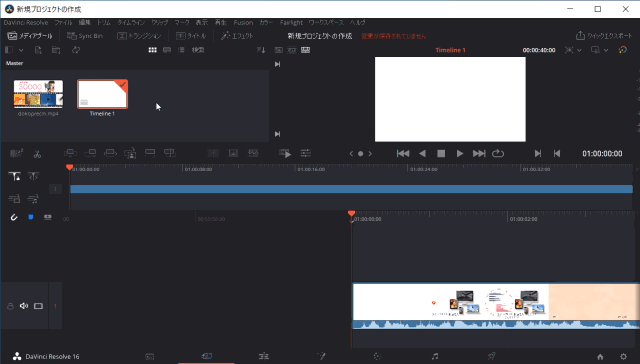Click the source overwrite icon
The width and height of the screenshot is (640, 364).
tap(170, 153)
